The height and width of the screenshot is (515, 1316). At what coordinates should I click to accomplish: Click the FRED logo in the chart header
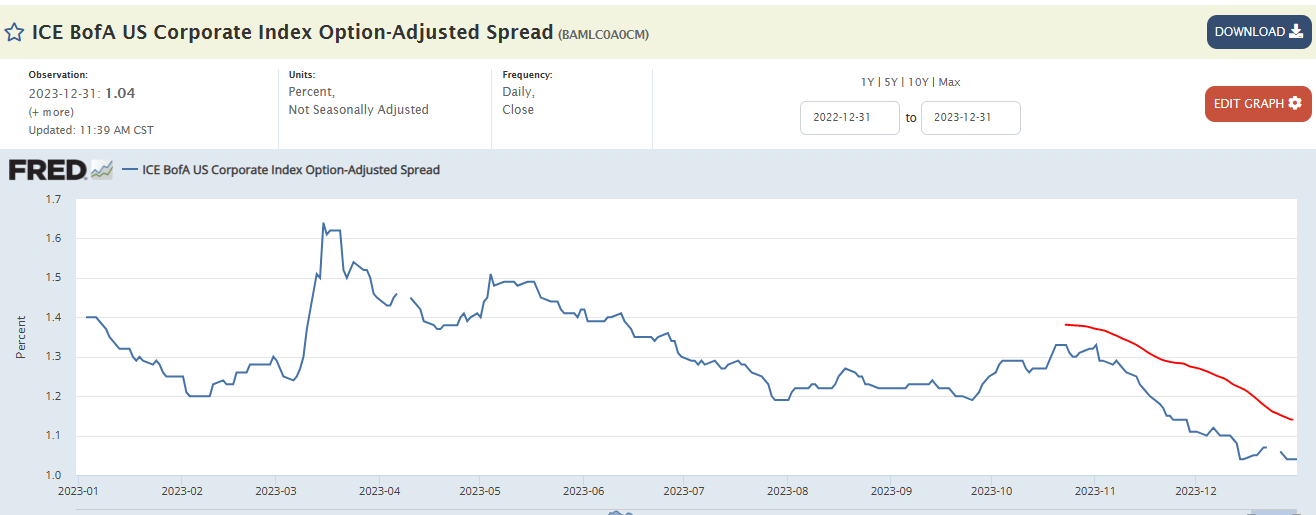(x=47, y=170)
